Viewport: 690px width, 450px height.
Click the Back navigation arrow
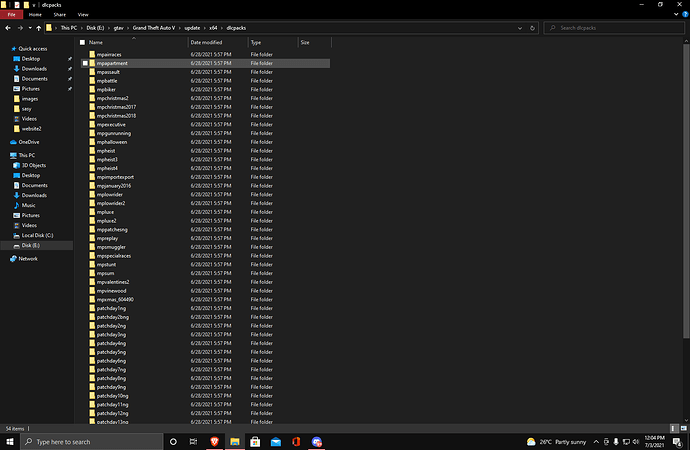(x=8, y=28)
